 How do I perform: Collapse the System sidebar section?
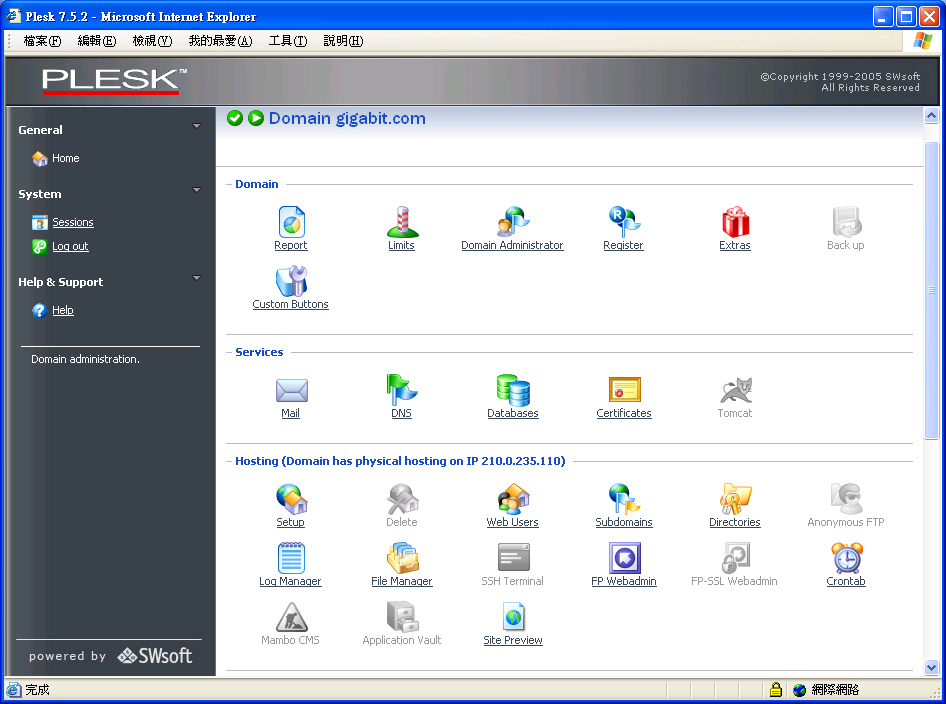(196, 190)
